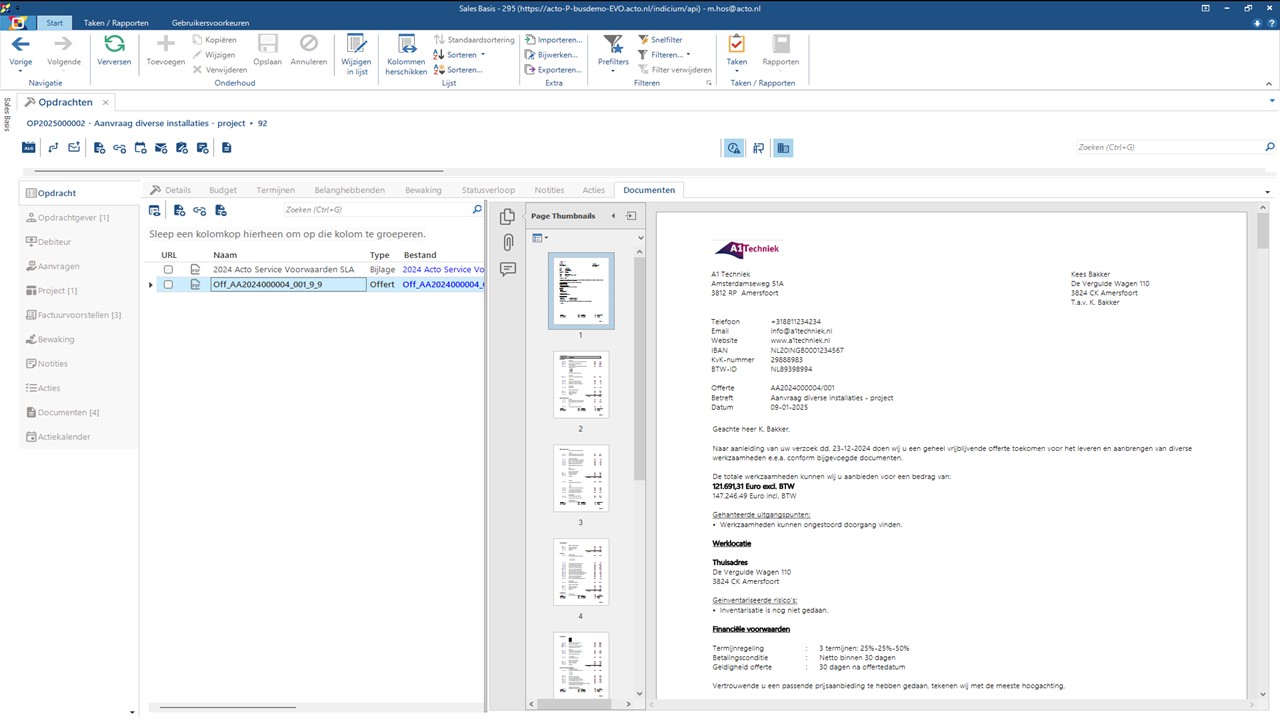Switch to the Statusverloop tab
The height and width of the screenshot is (720, 1280).
pyautogui.click(x=488, y=190)
